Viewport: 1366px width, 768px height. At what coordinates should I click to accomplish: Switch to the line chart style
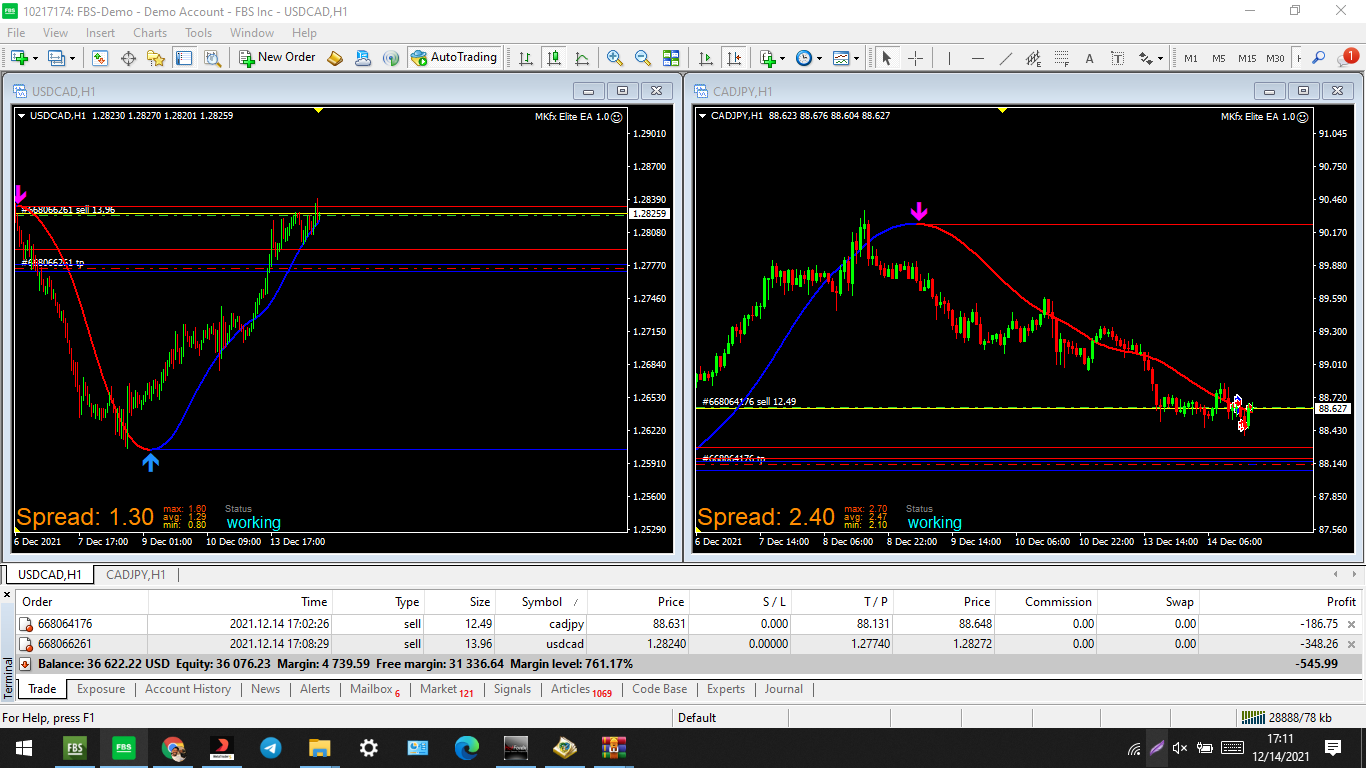click(x=582, y=58)
